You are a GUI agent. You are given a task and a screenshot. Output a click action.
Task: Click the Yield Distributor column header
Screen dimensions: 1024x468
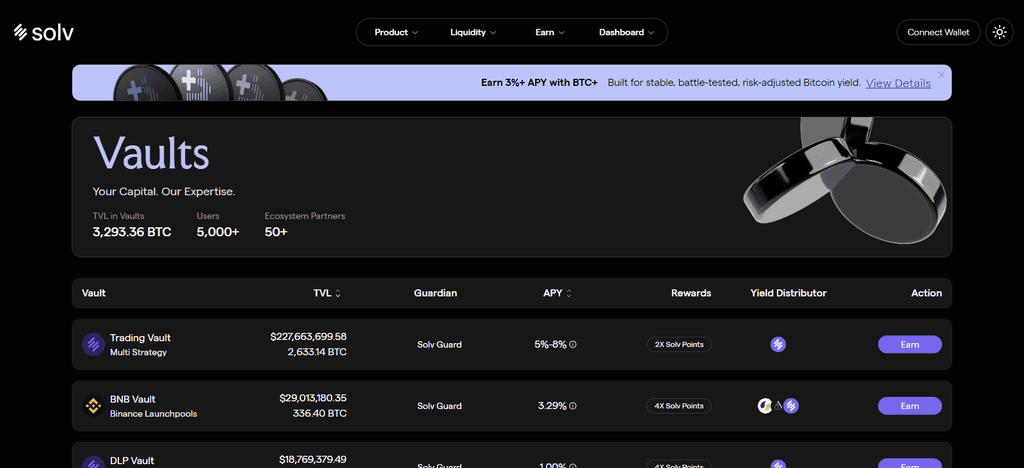[788, 293]
